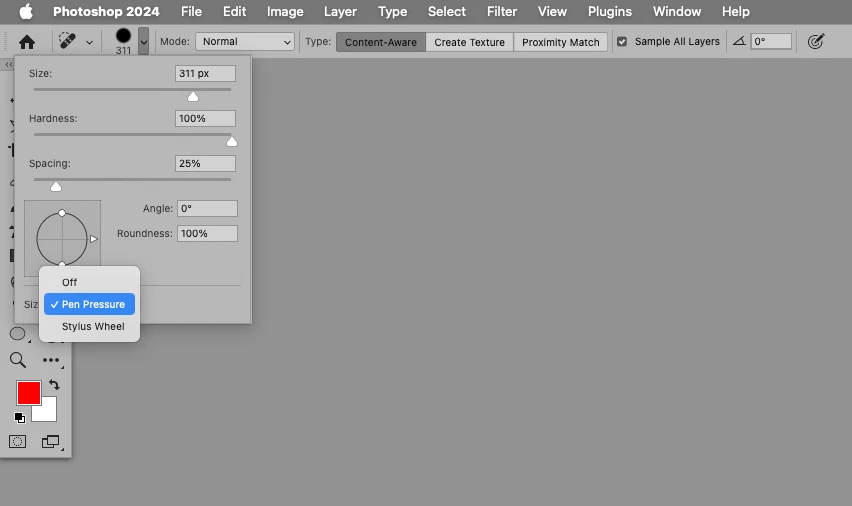The height and width of the screenshot is (506, 852).
Task: Select the Proximity Match type button
Action: (560, 42)
